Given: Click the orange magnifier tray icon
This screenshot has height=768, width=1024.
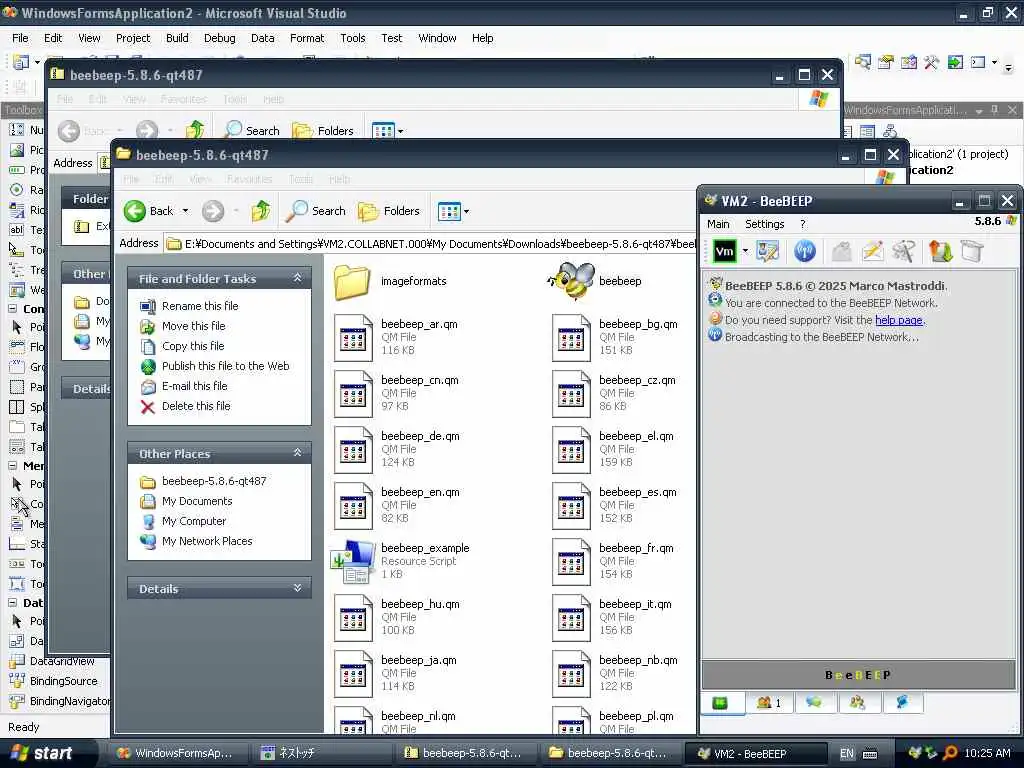Looking at the screenshot, I should point(950,753).
